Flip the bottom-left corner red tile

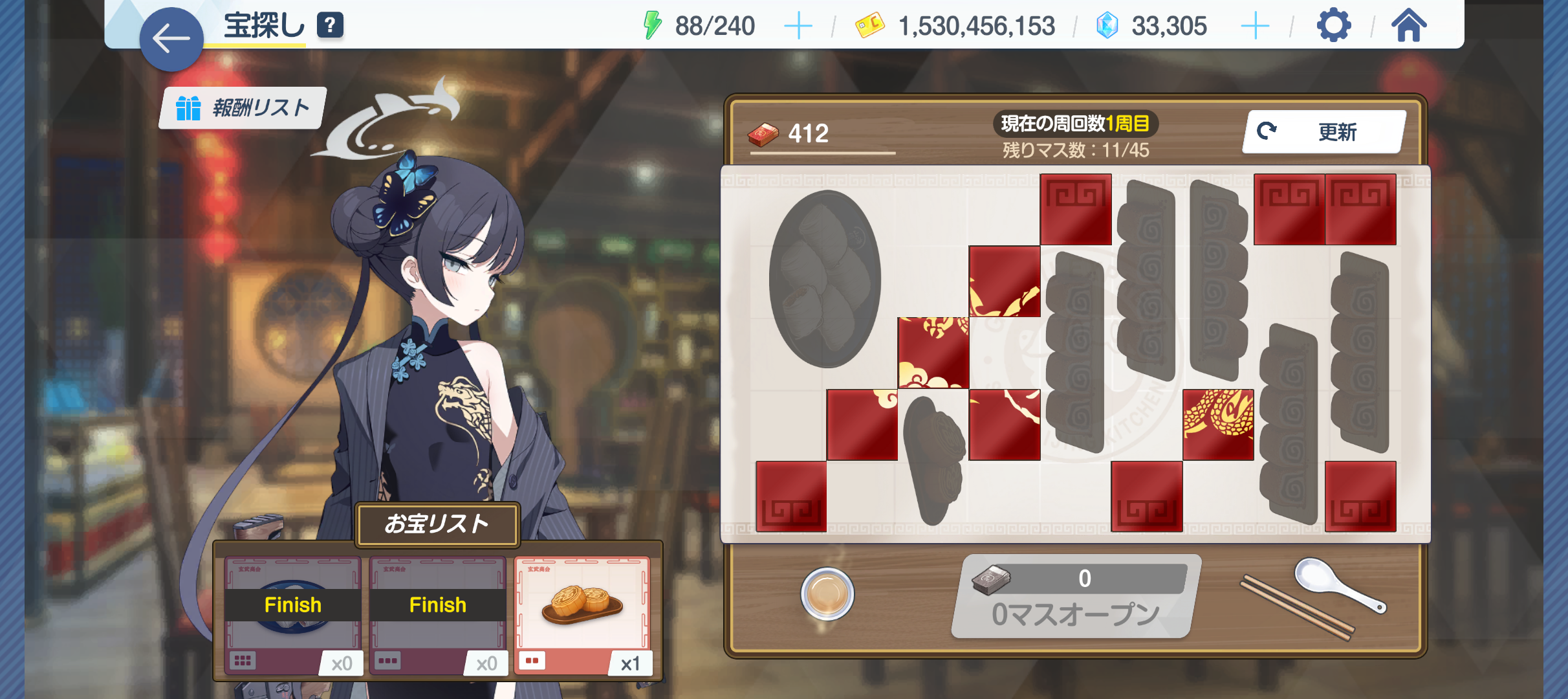pyautogui.click(x=791, y=496)
